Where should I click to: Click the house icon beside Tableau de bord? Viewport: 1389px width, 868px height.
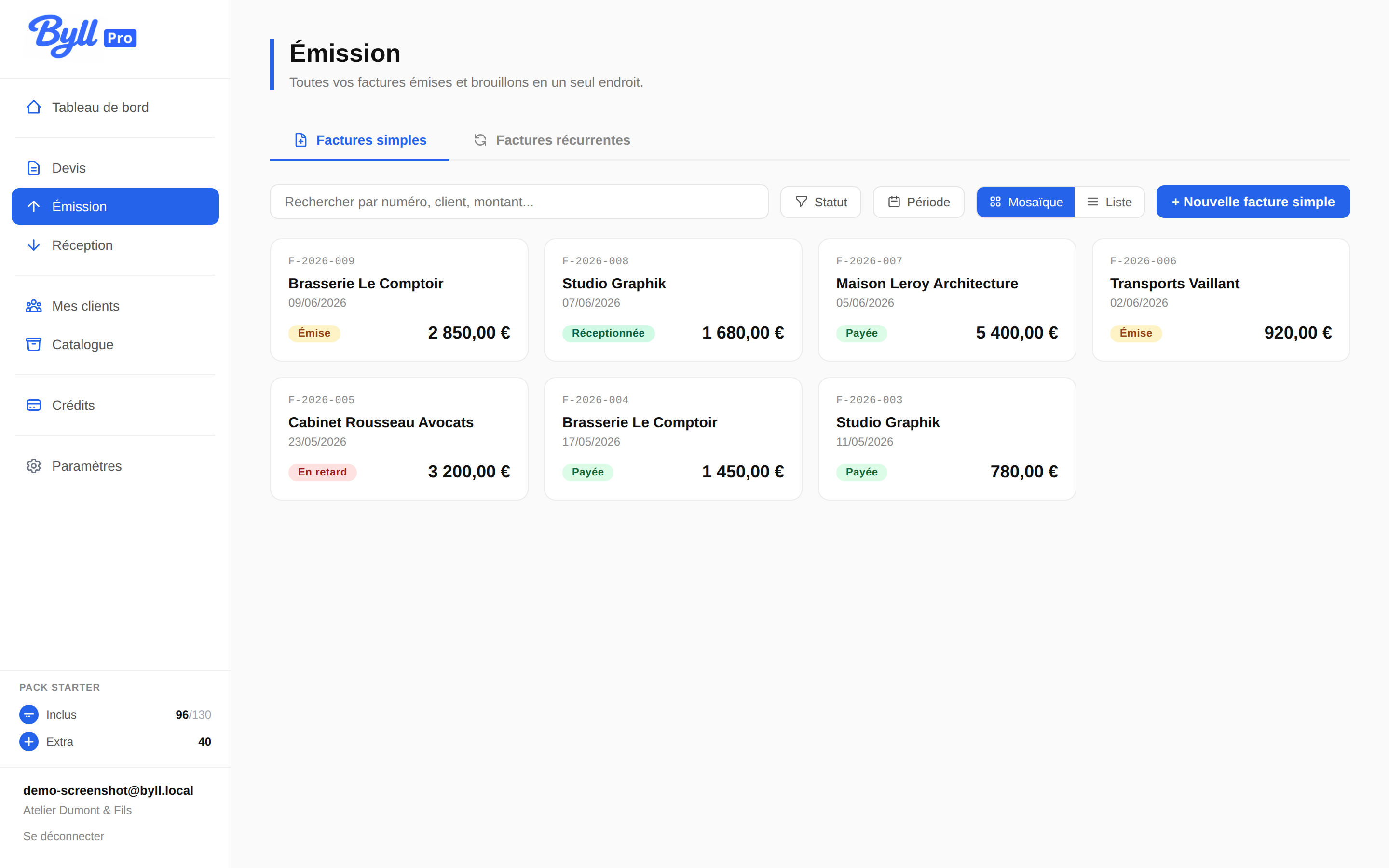click(34, 108)
